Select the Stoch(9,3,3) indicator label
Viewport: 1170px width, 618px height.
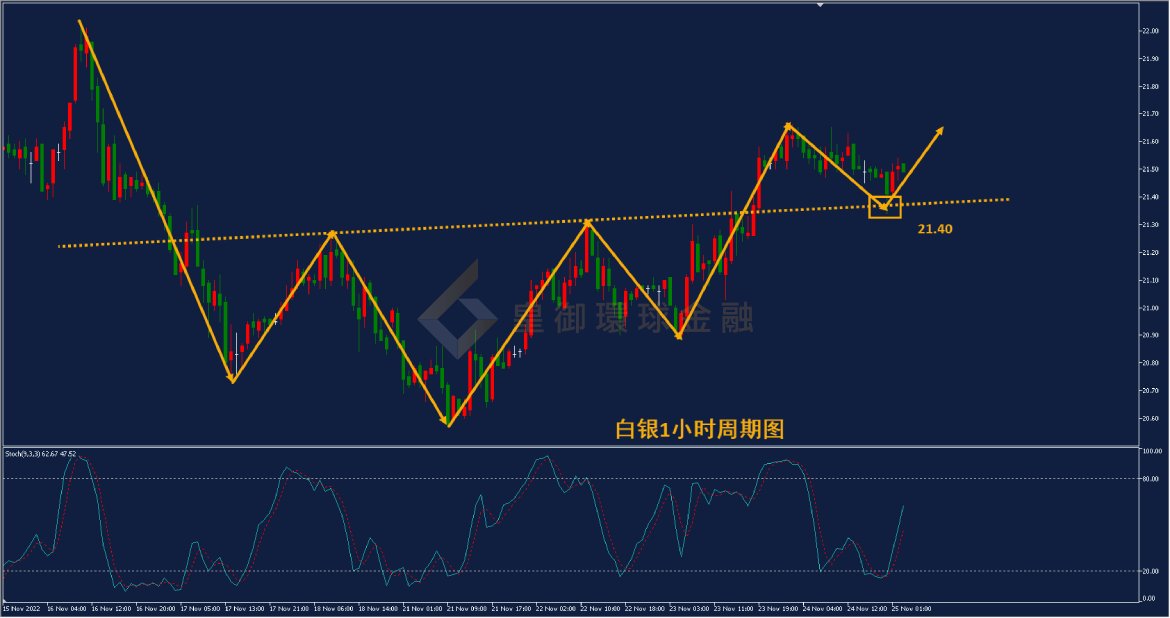point(40,454)
